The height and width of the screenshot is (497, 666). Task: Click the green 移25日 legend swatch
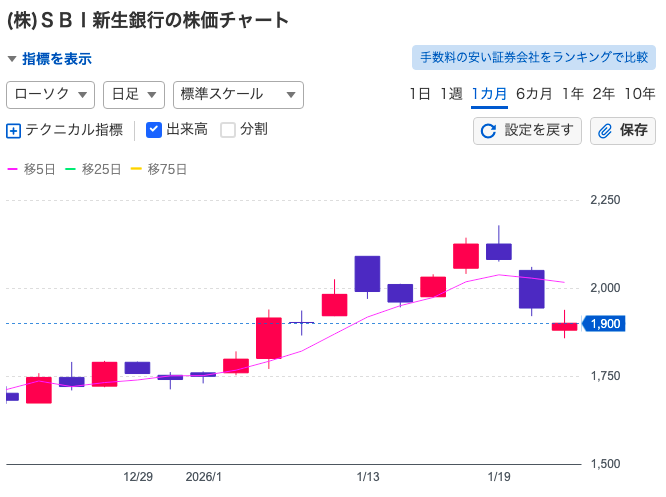coord(72,169)
